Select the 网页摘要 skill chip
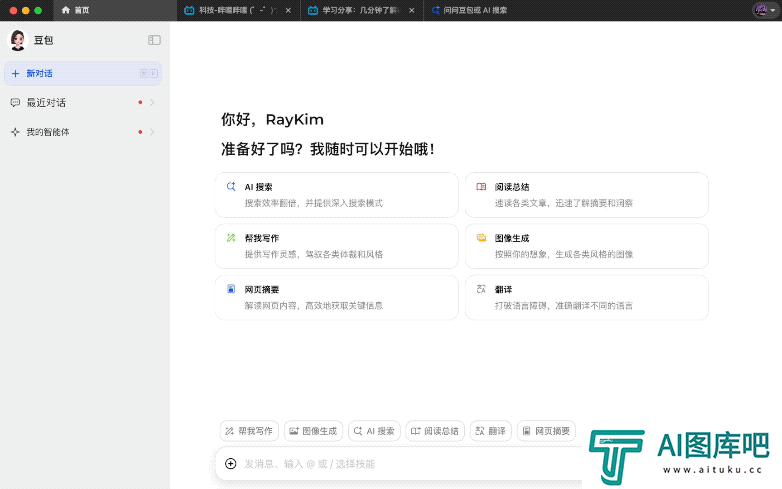782x489 pixels. click(546, 431)
